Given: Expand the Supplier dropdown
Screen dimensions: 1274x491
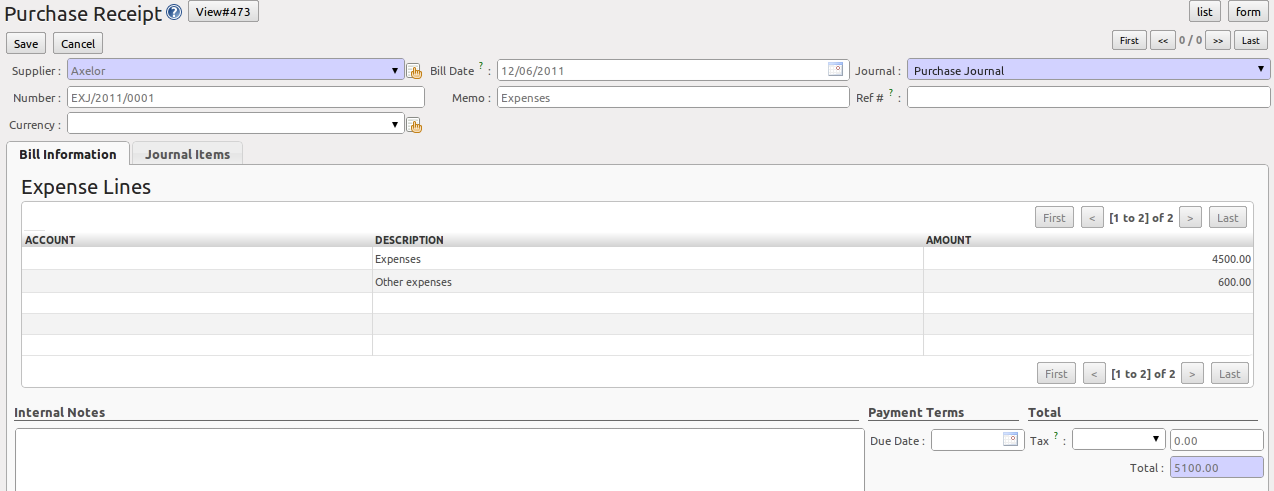Looking at the screenshot, I should 395,71.
